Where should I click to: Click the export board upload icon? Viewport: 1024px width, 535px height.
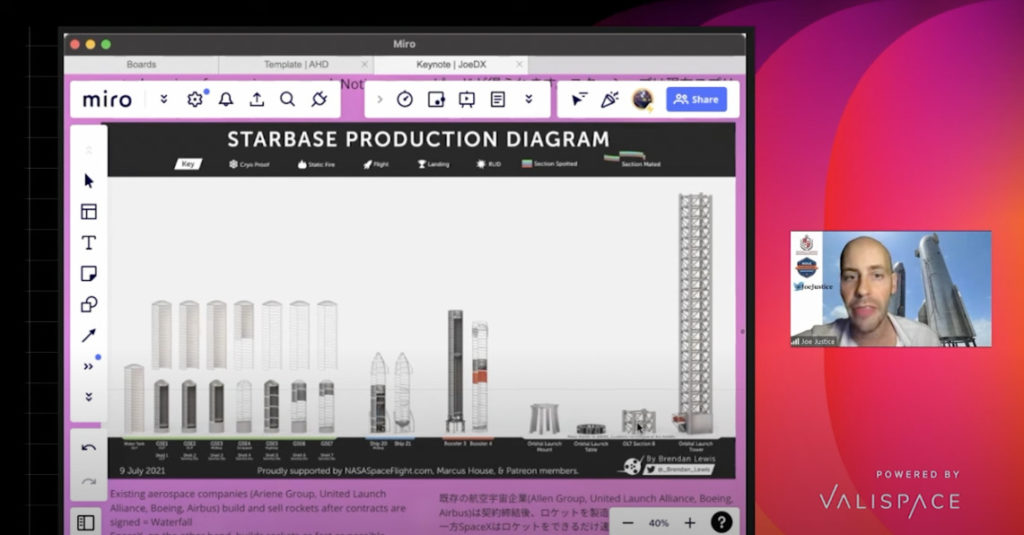tap(257, 99)
